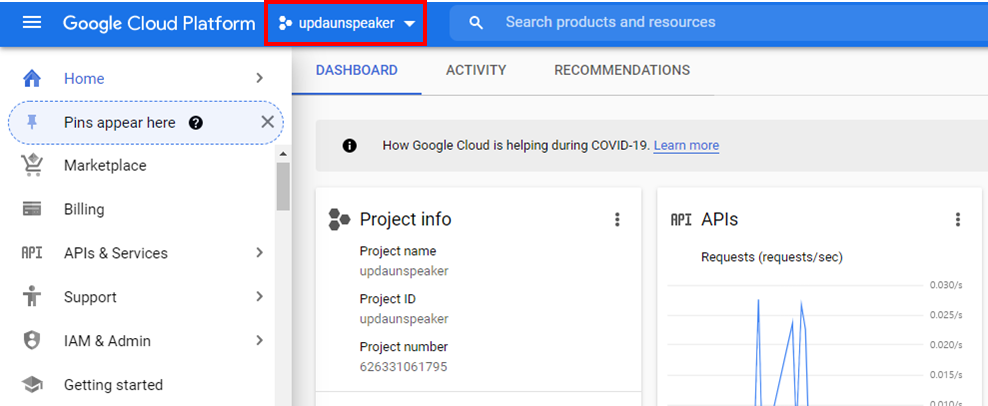Image resolution: width=988 pixels, height=406 pixels.
Task: Click the Project ID value updaunspeaker
Action: (x=404, y=319)
